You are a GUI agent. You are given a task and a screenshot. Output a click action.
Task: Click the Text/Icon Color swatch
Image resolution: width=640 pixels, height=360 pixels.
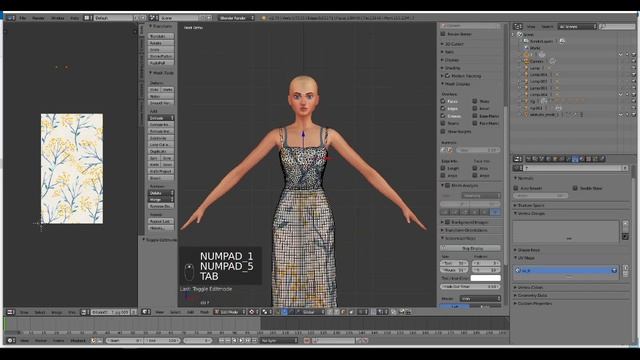coord(485,278)
